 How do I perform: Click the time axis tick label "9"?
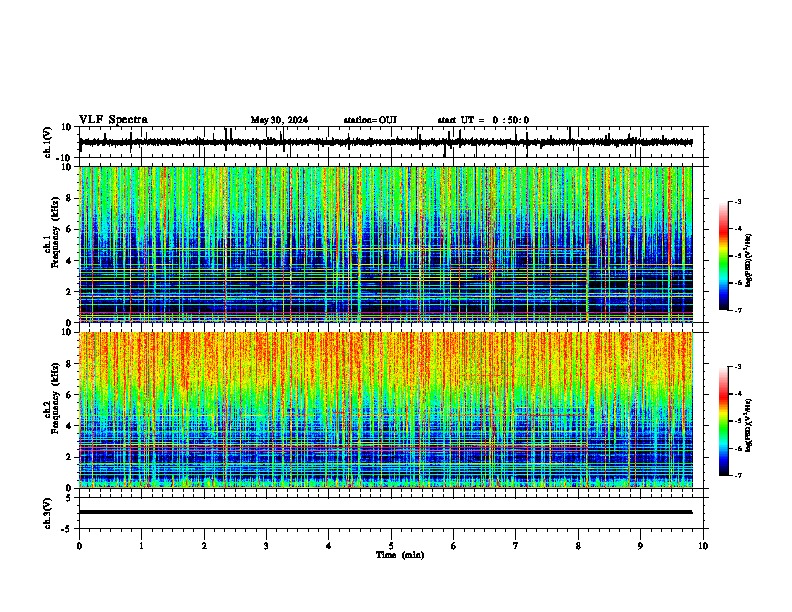(640, 546)
